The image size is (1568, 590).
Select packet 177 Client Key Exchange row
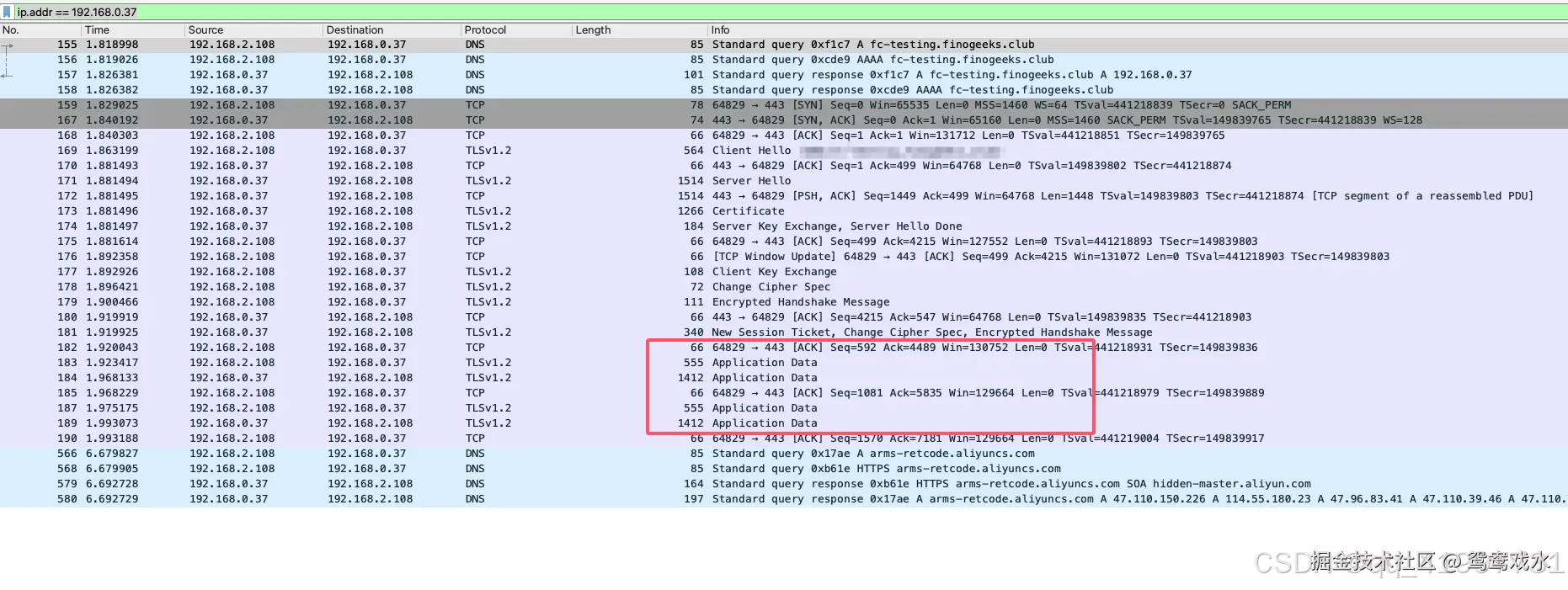coord(784,272)
